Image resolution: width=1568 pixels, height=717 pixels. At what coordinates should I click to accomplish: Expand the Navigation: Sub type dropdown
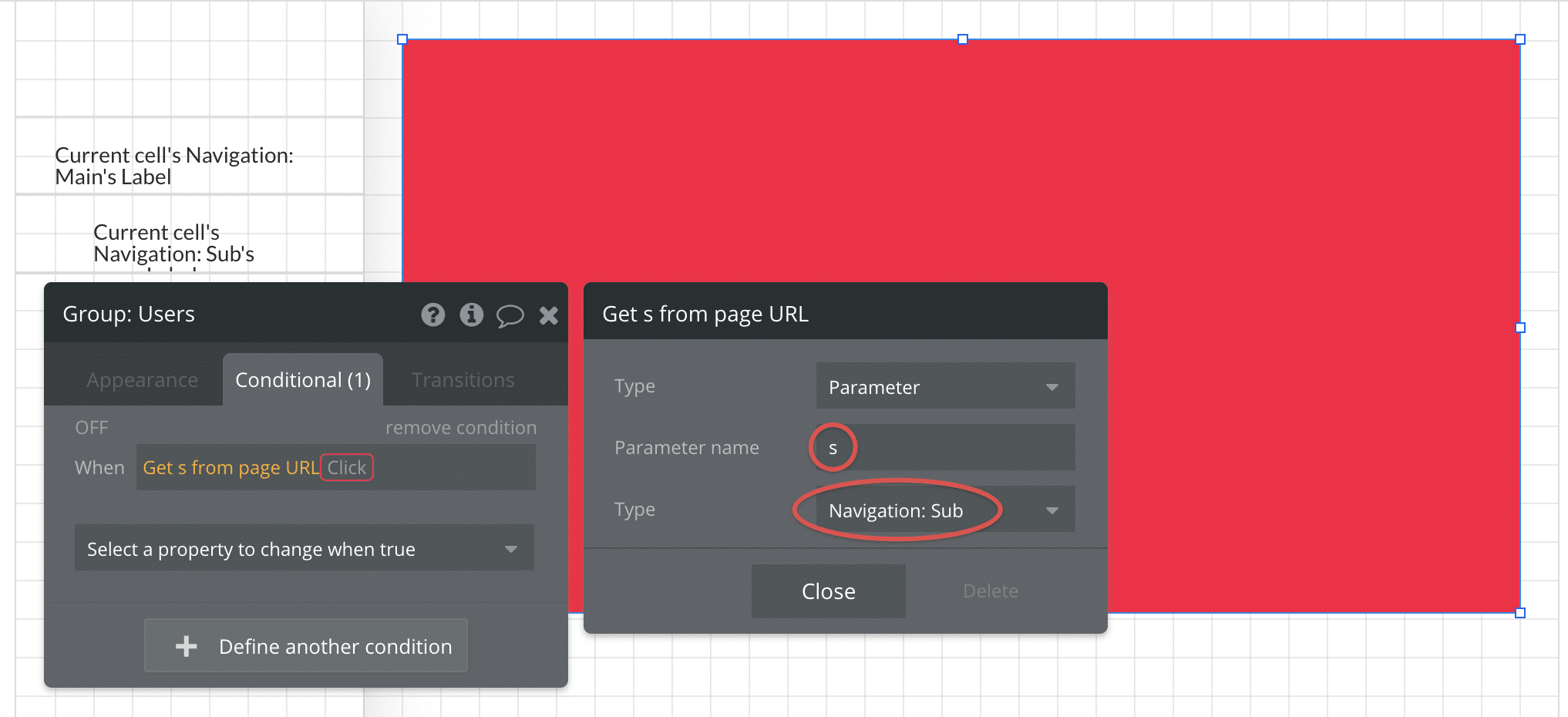944,510
